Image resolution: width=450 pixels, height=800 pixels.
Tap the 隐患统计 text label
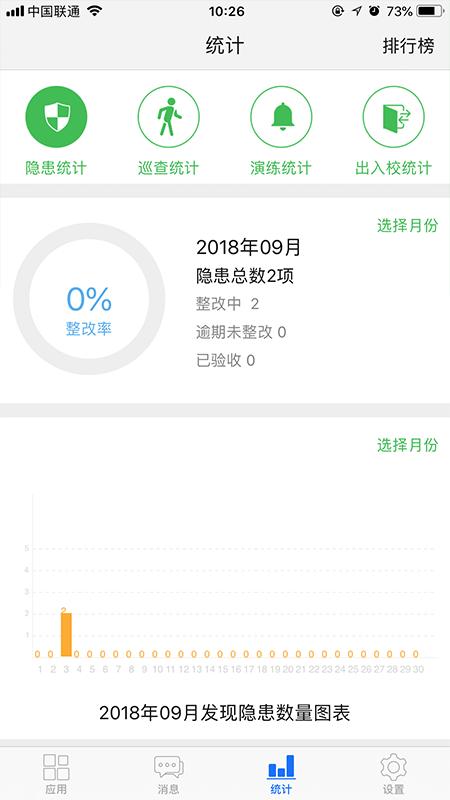point(56,168)
